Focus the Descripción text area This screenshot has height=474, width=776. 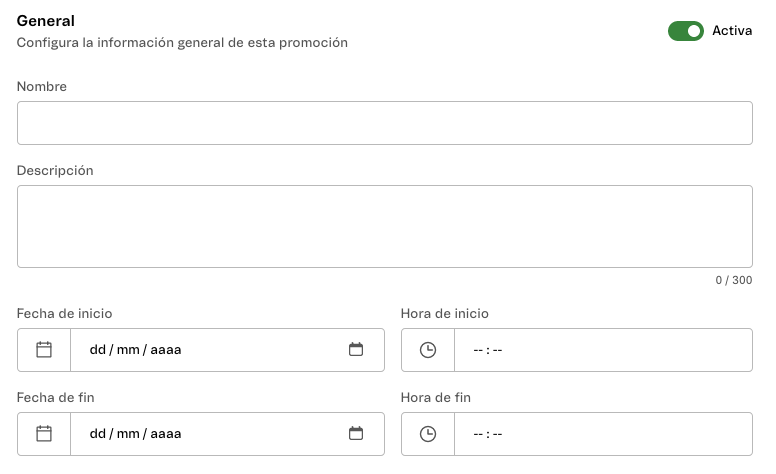coord(384,226)
